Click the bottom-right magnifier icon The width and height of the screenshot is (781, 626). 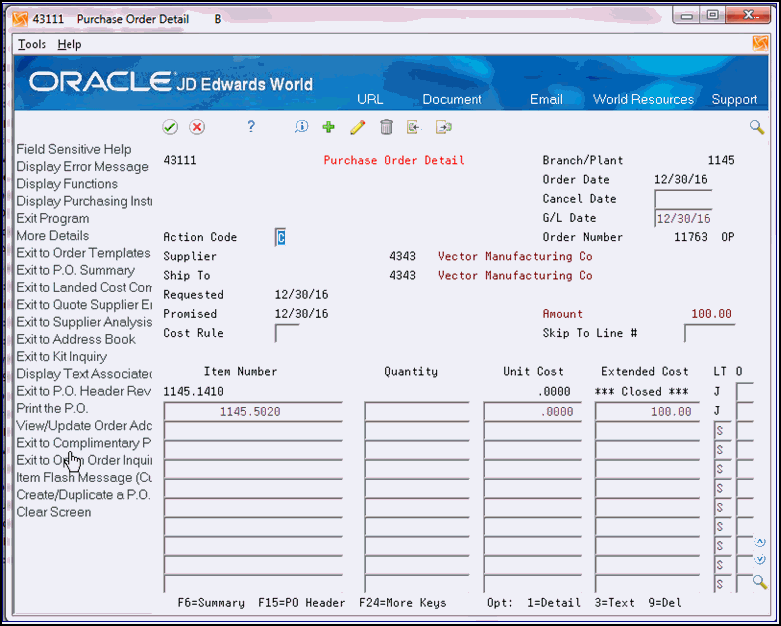coord(760,582)
